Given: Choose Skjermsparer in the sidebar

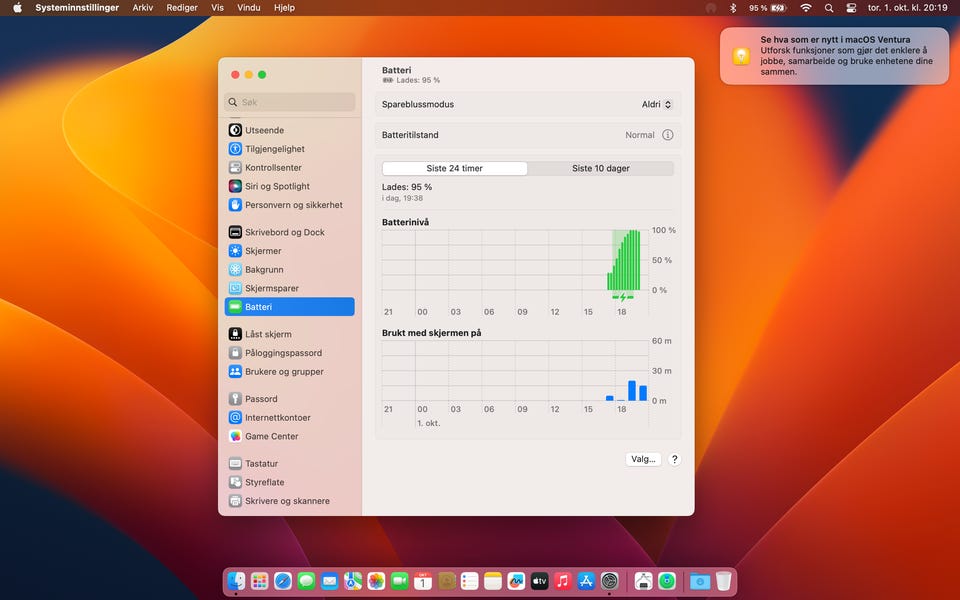Looking at the screenshot, I should point(290,288).
